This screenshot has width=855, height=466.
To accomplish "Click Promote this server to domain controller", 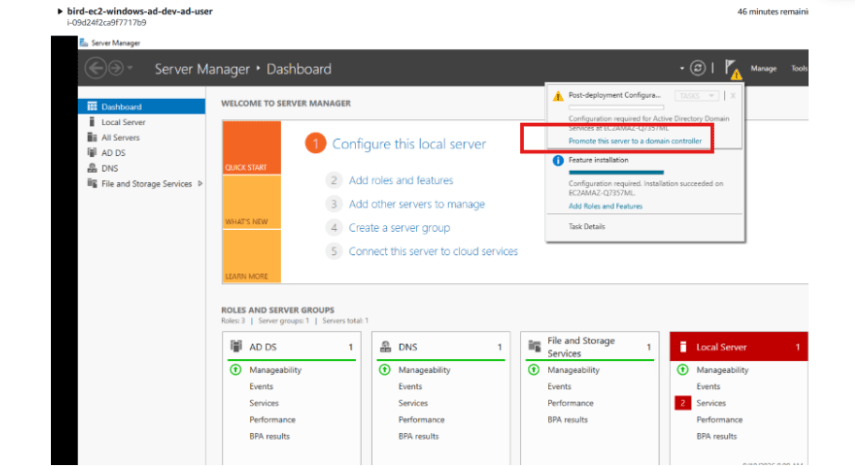I will [635, 141].
